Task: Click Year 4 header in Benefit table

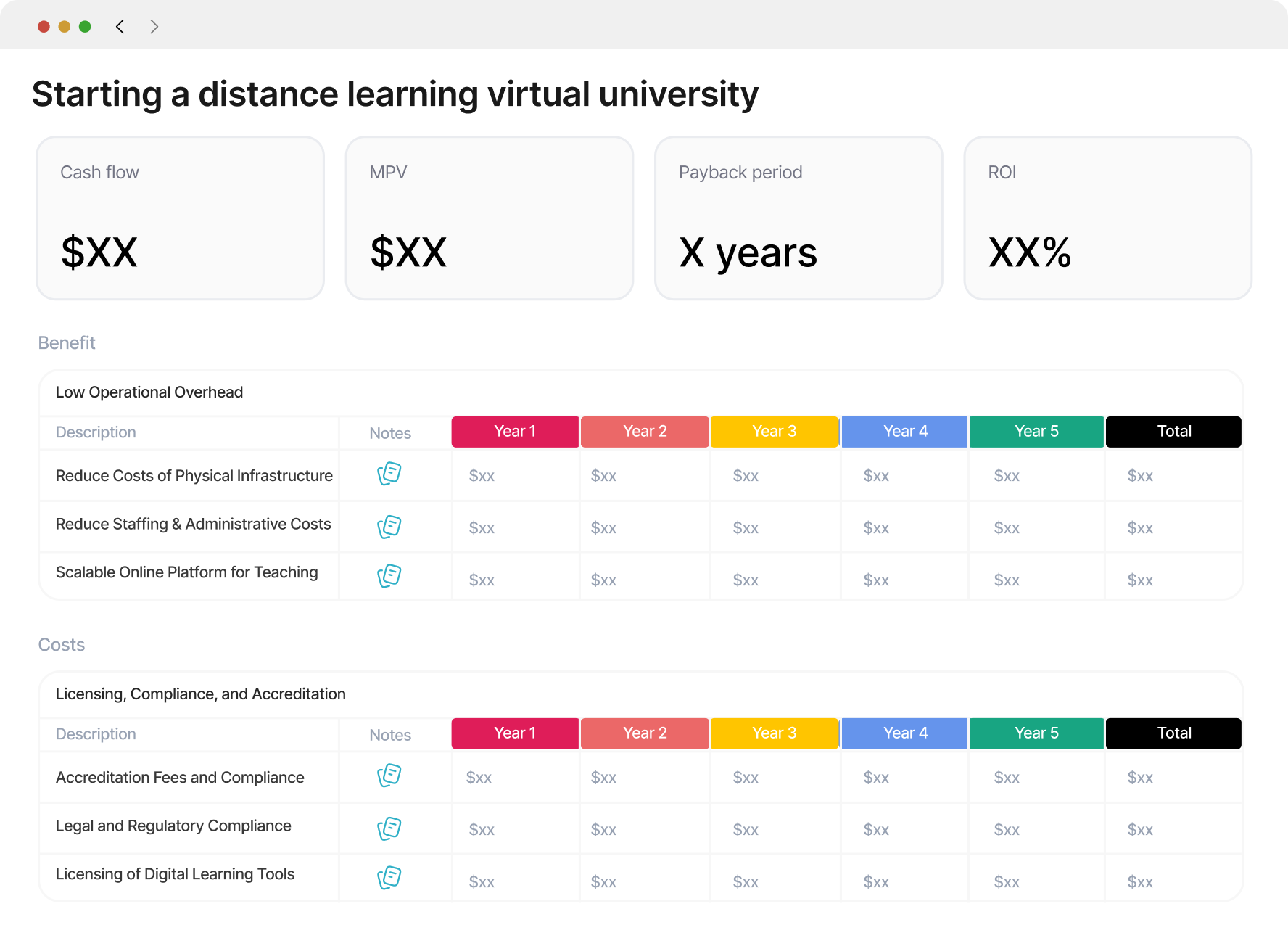Action: tap(904, 432)
